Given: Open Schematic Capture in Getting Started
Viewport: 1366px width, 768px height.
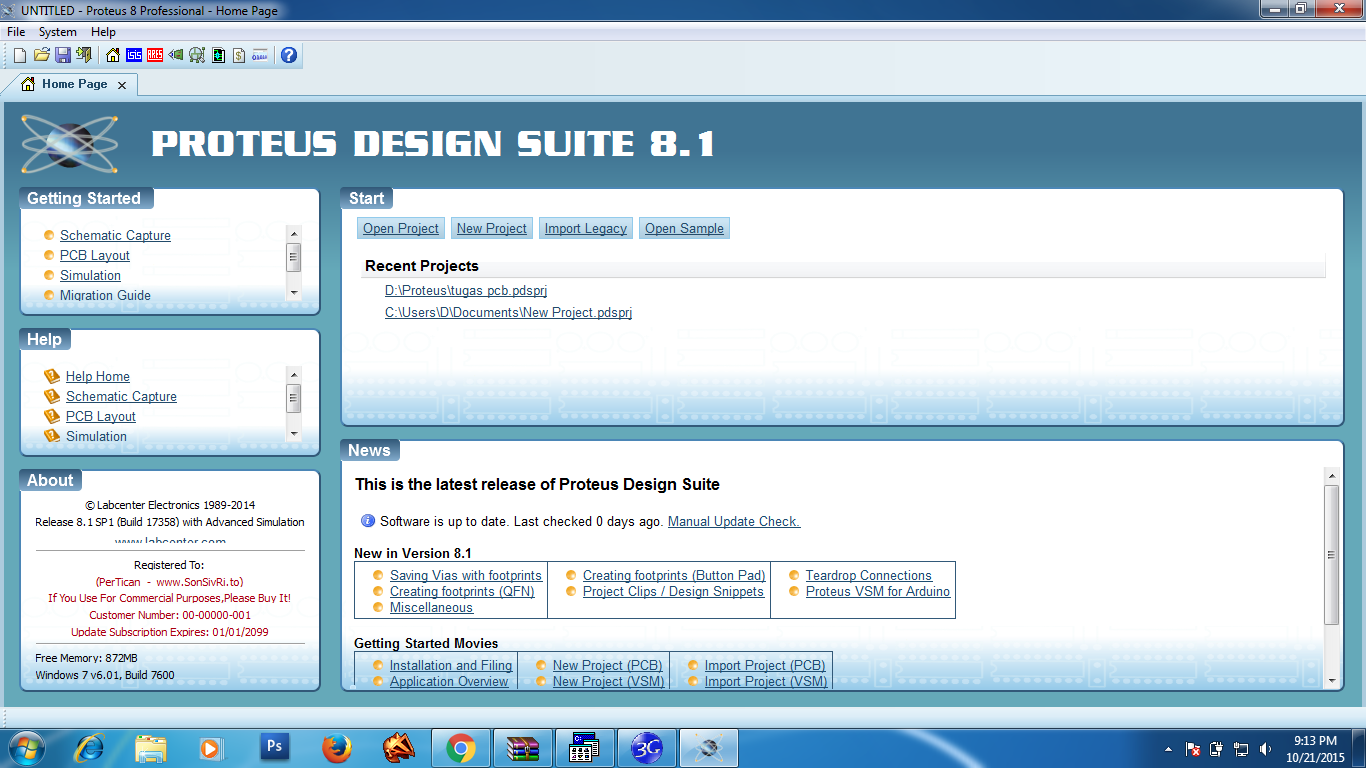Looking at the screenshot, I should click(115, 235).
